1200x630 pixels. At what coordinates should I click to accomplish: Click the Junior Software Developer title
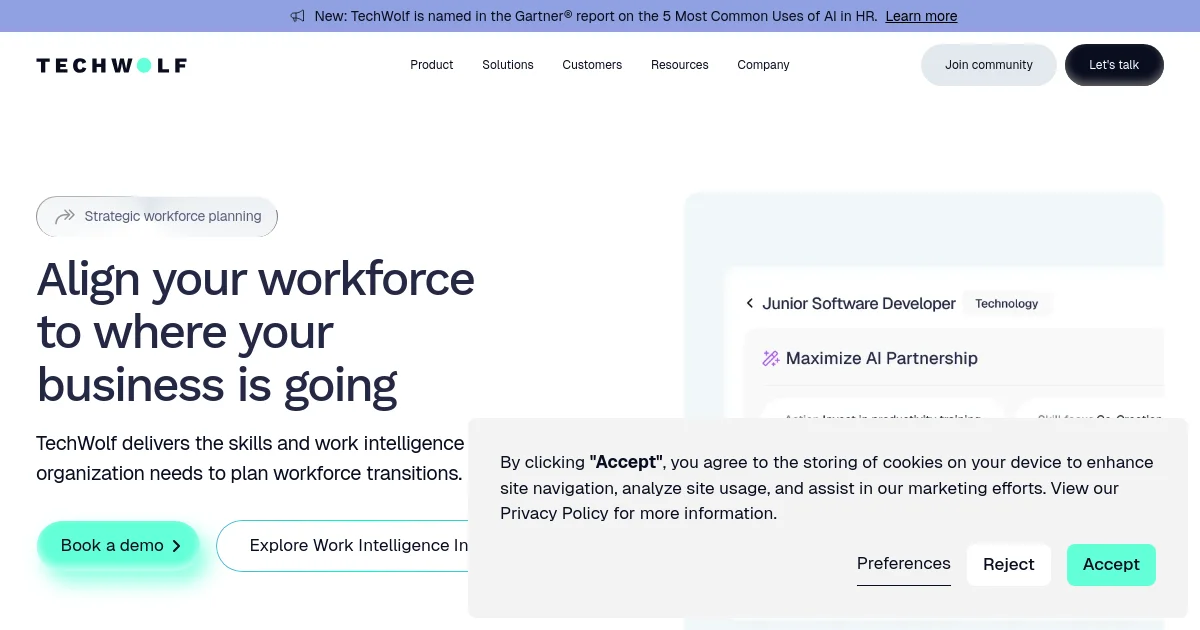(x=859, y=304)
